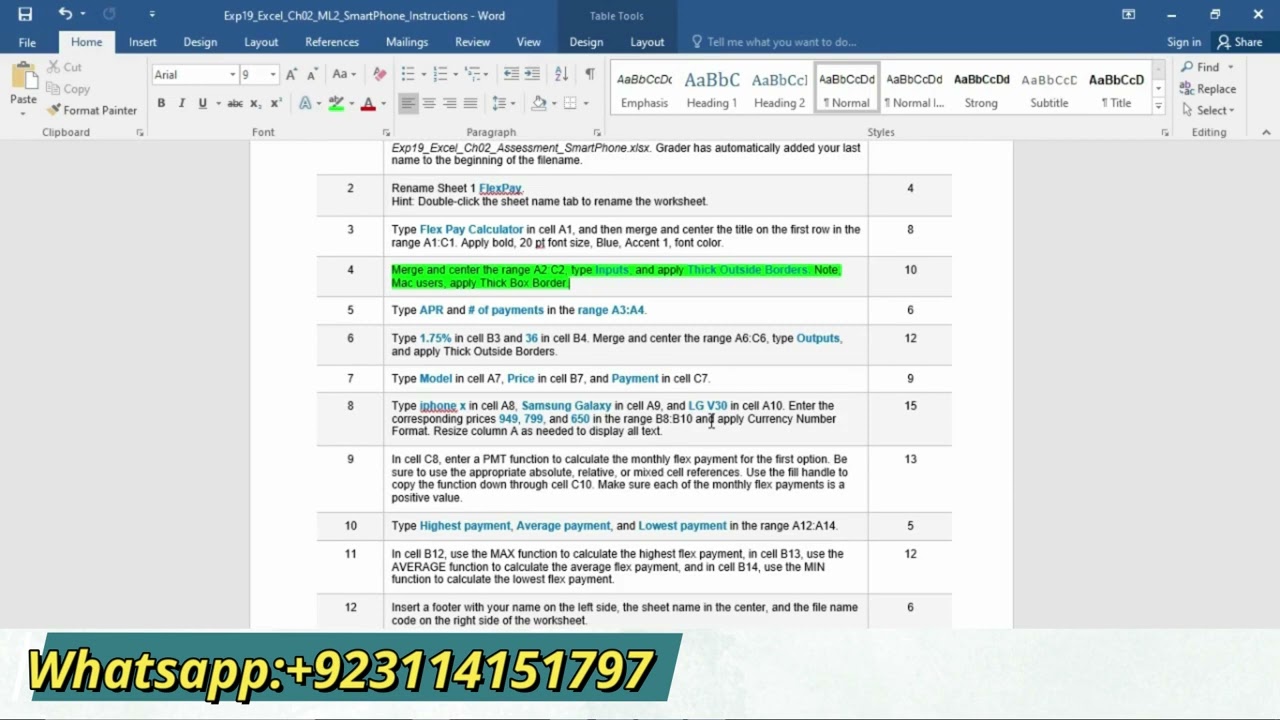Toggle Italic formatting
Viewport: 1280px width, 720px height.
181,103
